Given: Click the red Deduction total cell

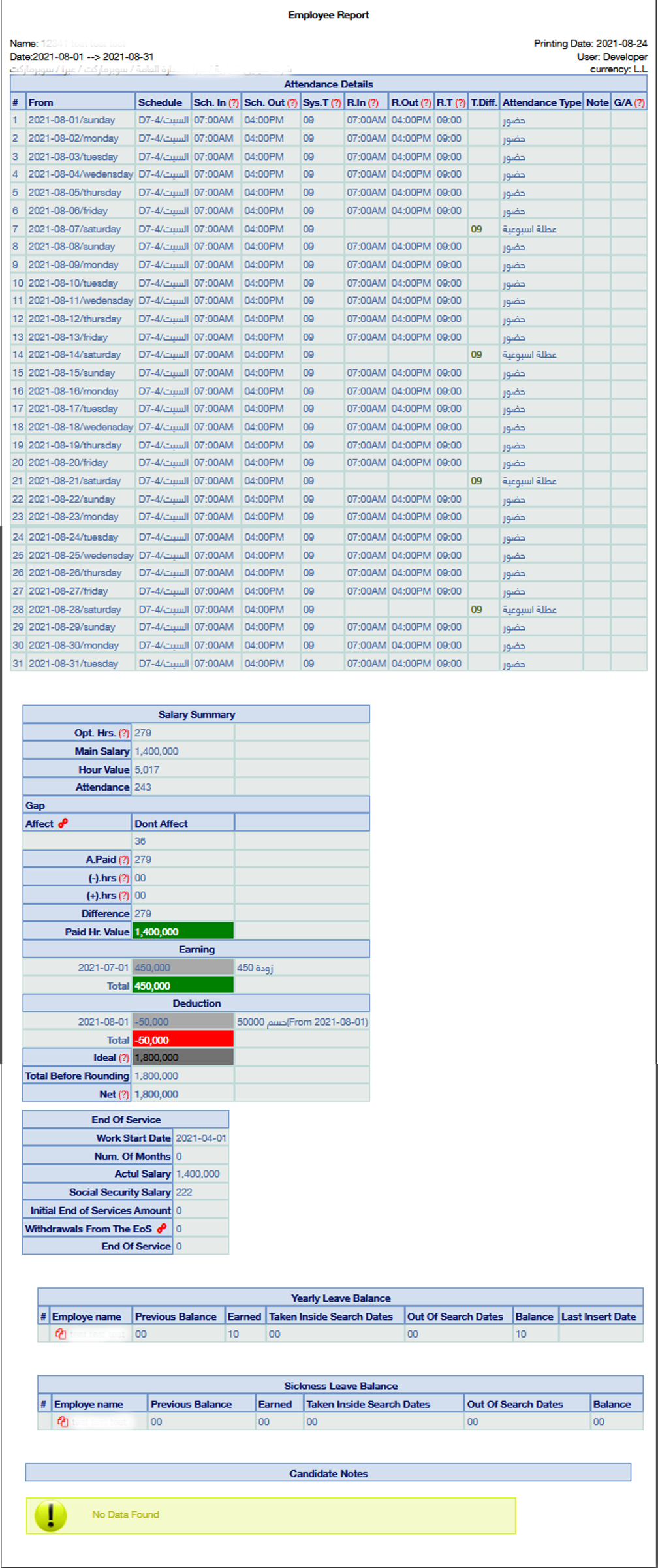Looking at the screenshot, I should click(x=183, y=1040).
